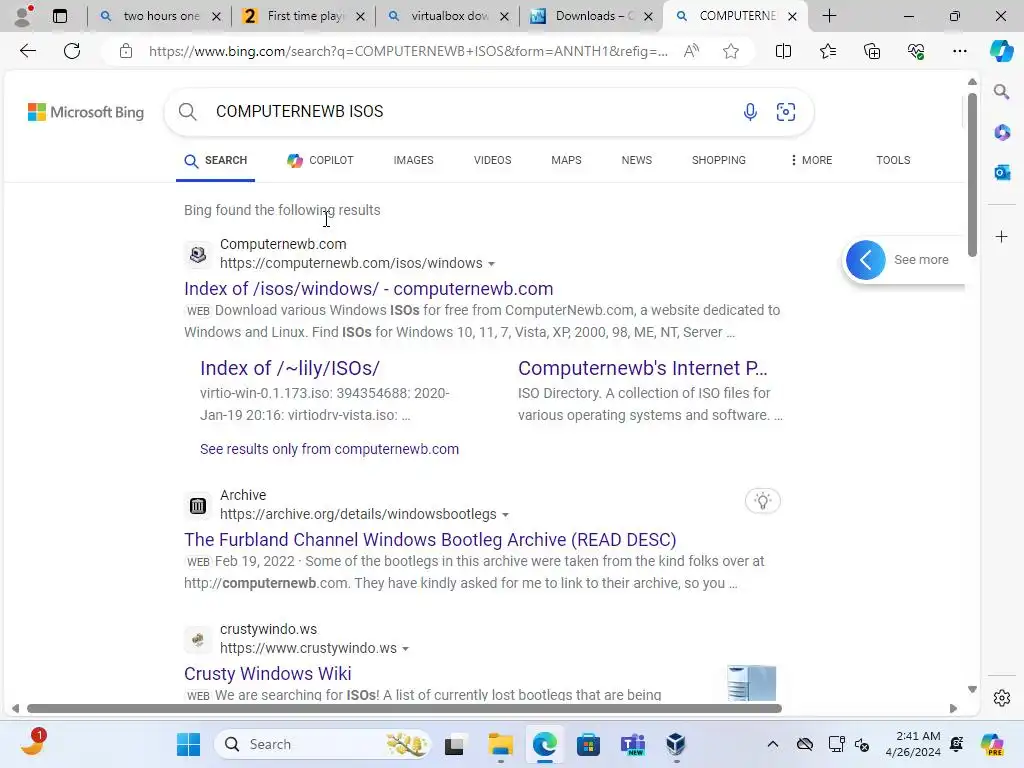Reload the page with the refresh icon

(x=72, y=51)
